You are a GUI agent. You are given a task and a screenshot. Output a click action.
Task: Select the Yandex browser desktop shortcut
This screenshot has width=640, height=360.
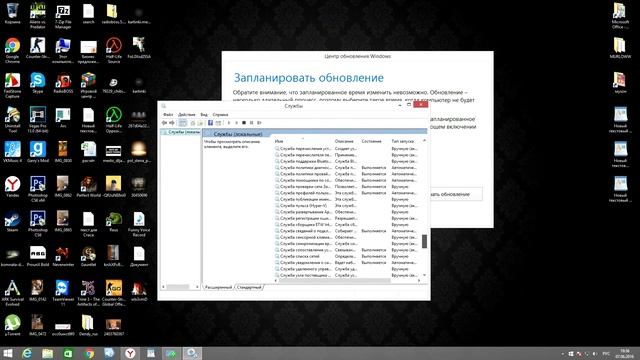coord(13,187)
